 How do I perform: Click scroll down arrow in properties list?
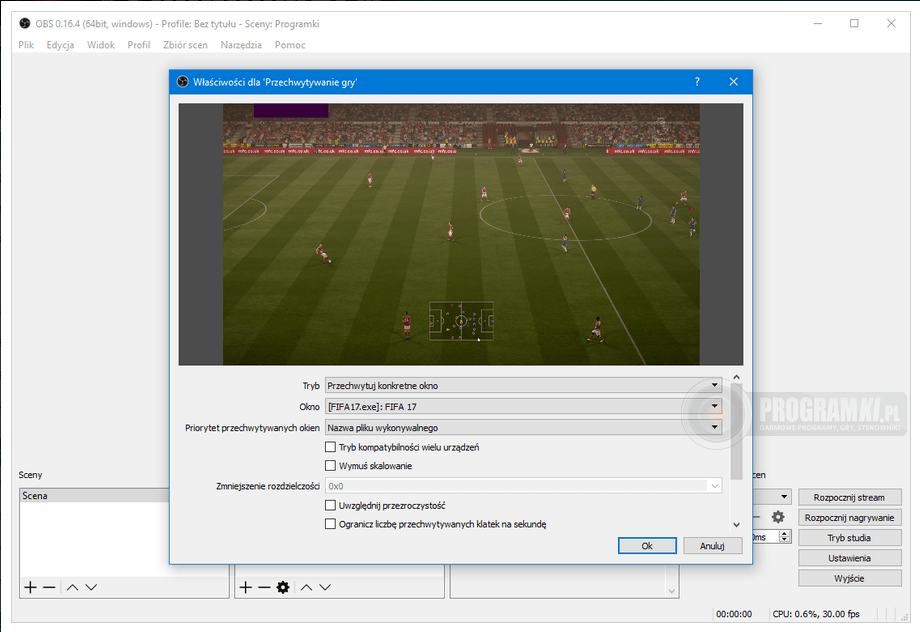(x=737, y=525)
